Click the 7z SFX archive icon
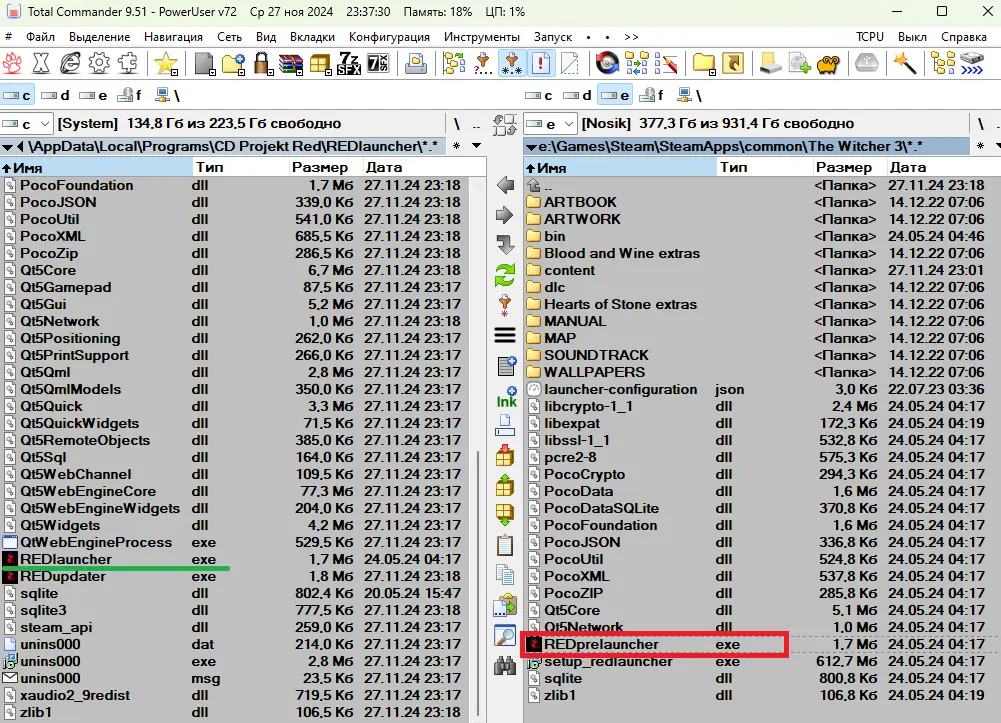The image size is (1001, 723). [x=349, y=63]
